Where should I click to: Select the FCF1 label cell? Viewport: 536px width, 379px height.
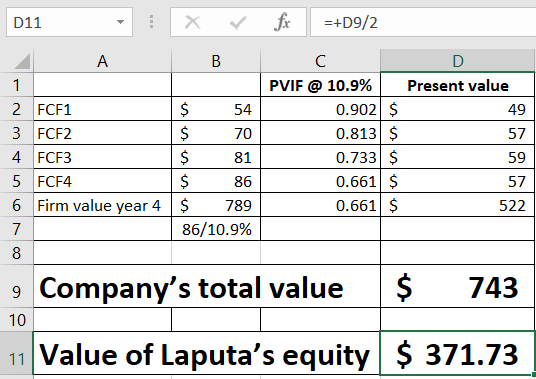[102, 109]
